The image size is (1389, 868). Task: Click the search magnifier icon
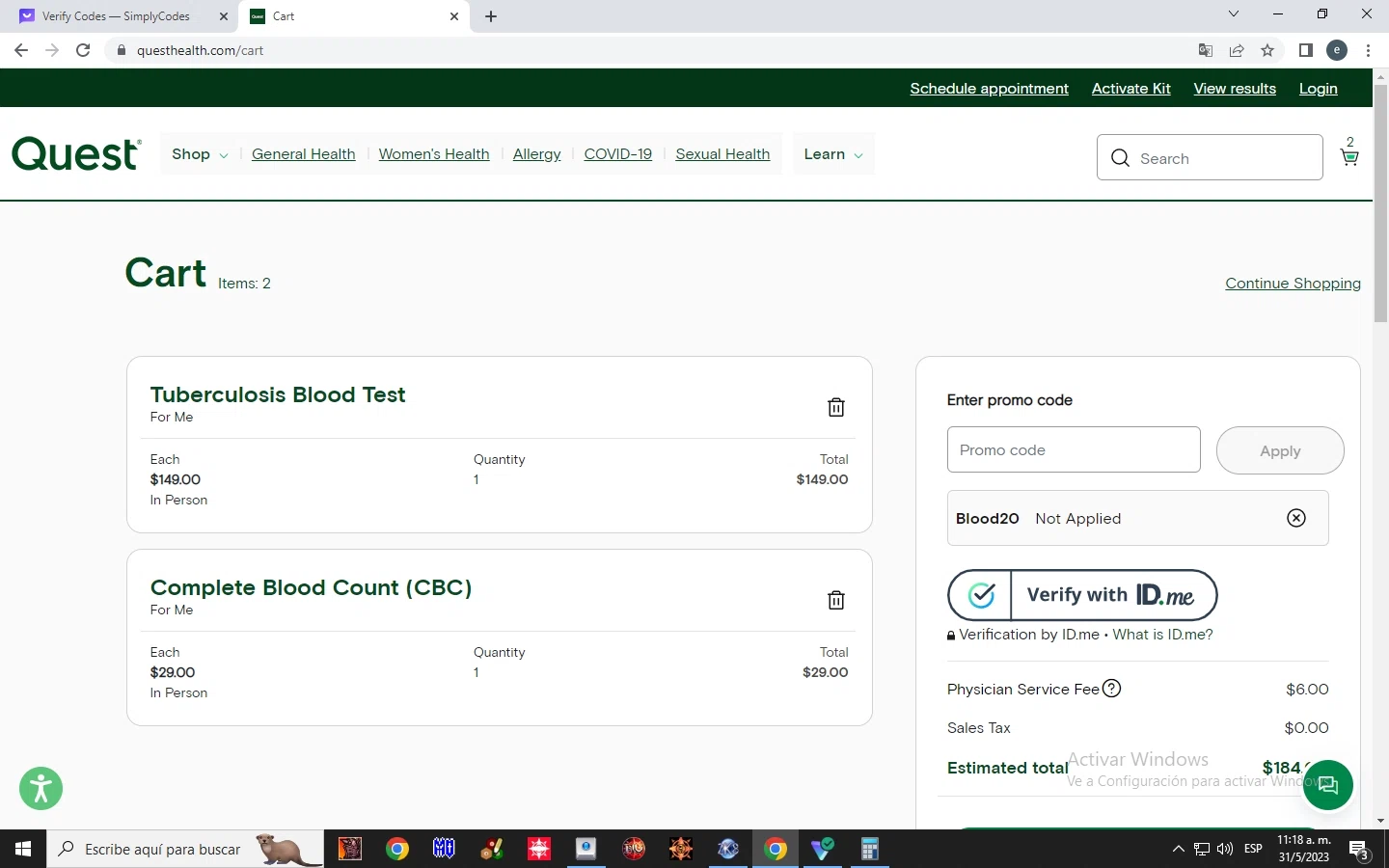(1120, 158)
